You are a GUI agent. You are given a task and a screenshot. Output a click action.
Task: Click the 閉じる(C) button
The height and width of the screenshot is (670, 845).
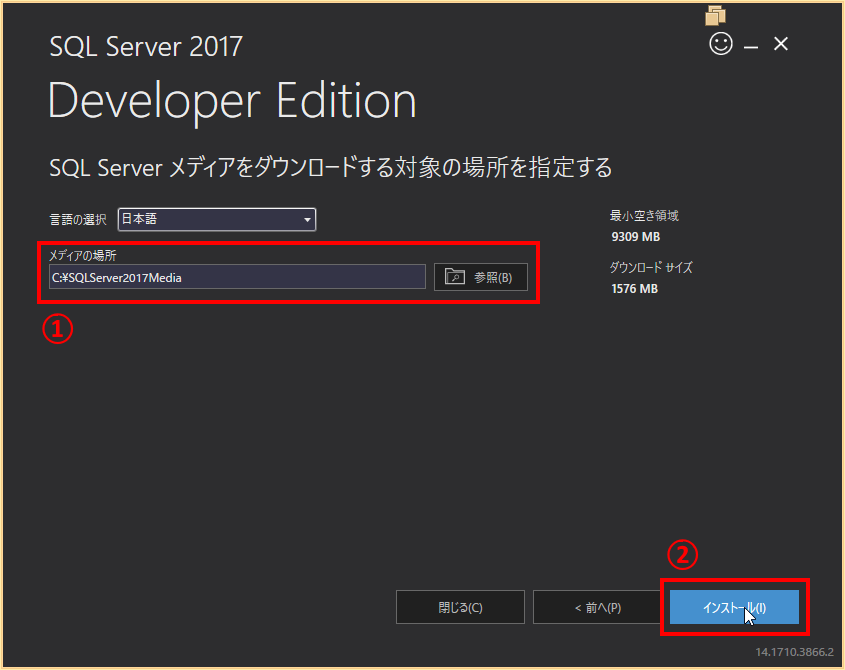pyautogui.click(x=460, y=607)
